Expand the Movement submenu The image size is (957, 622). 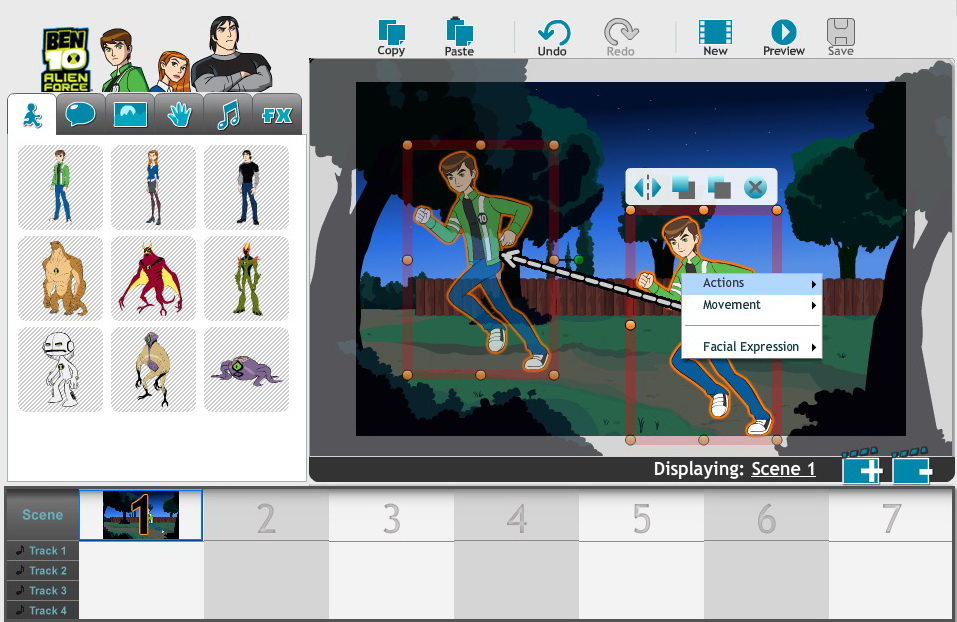(752, 305)
